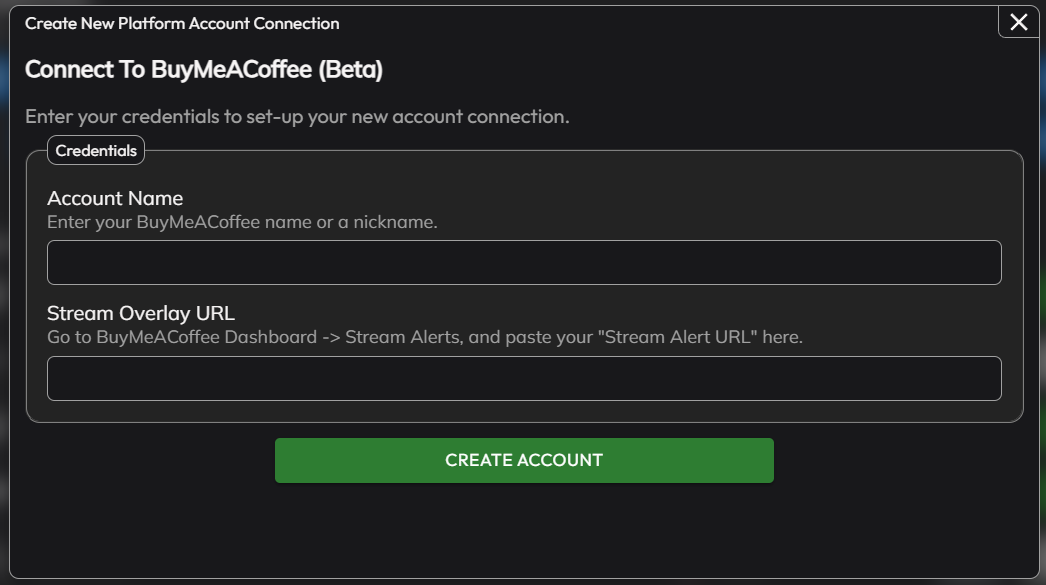Click empty space left of Create Account button

pos(150,460)
